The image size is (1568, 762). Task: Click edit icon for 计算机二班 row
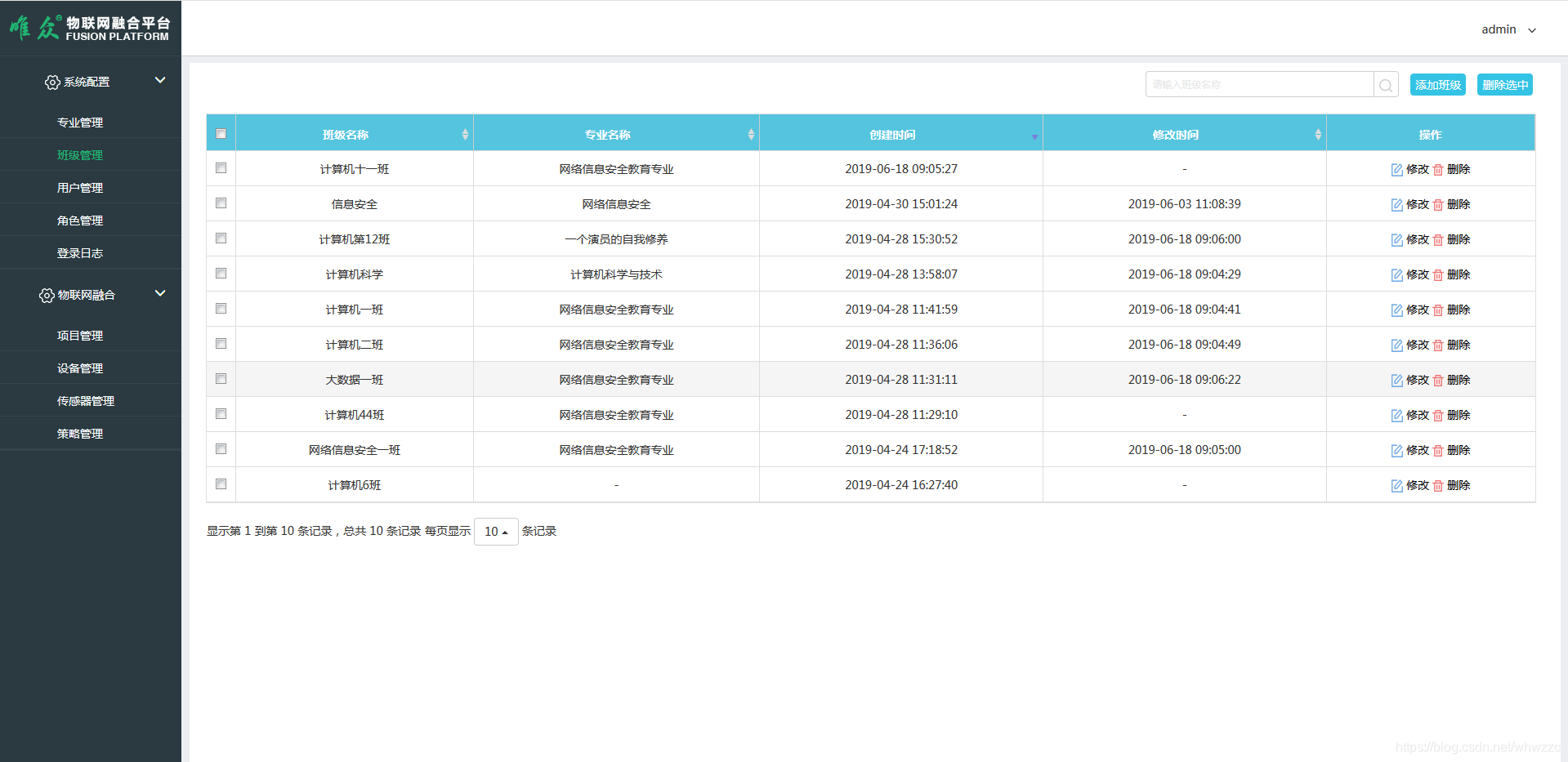[1397, 345]
